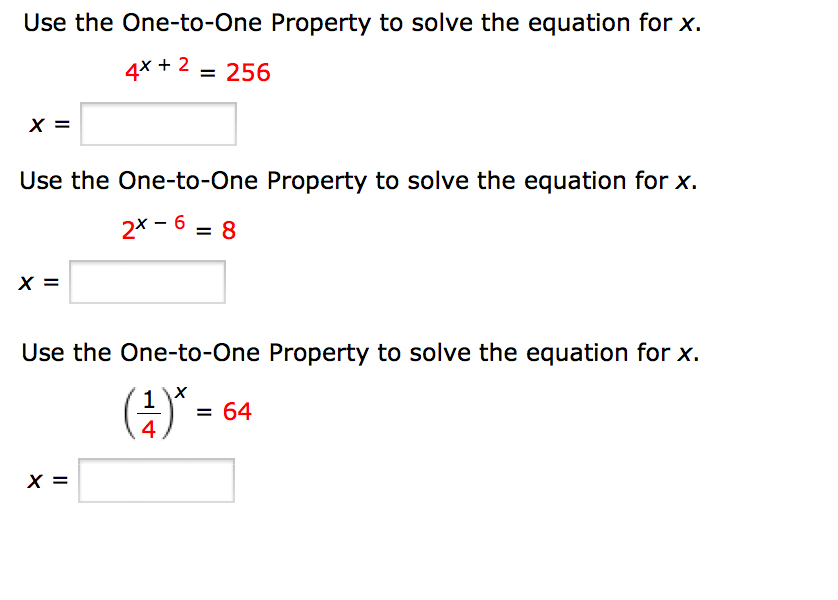Click the second One-to-One Property instruction
This screenshot has height=600, width=838.
(x=360, y=180)
